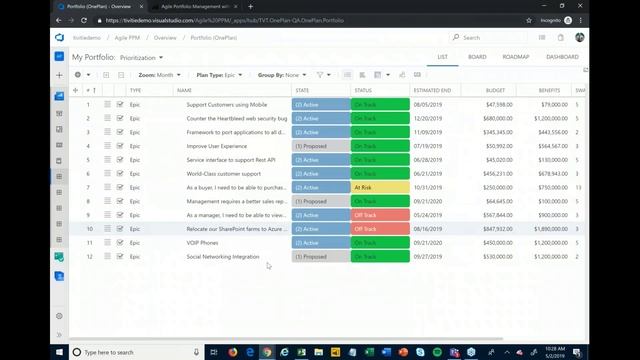The width and height of the screenshot is (640, 360).
Task: Click the shopping bag marketplace icon
Action: (561, 38)
